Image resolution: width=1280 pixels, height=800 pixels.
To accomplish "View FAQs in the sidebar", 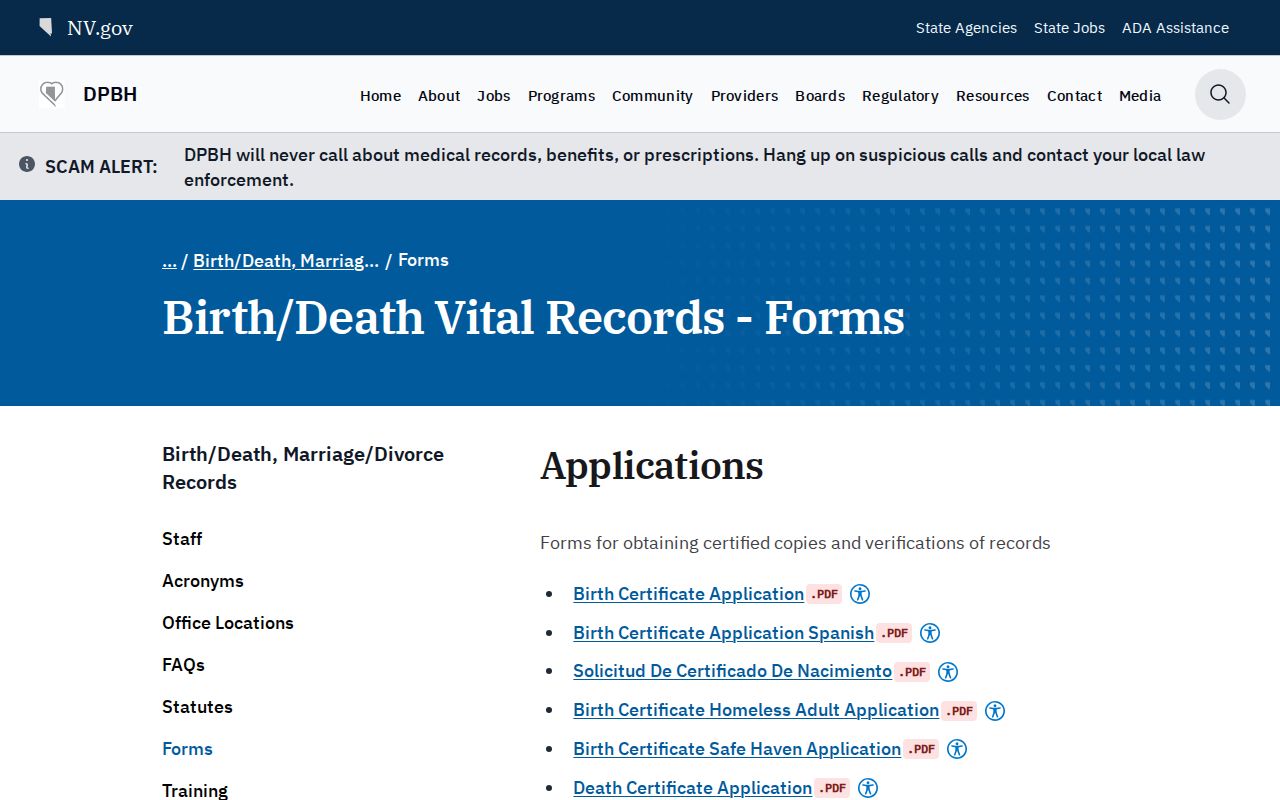I will coord(183,665).
